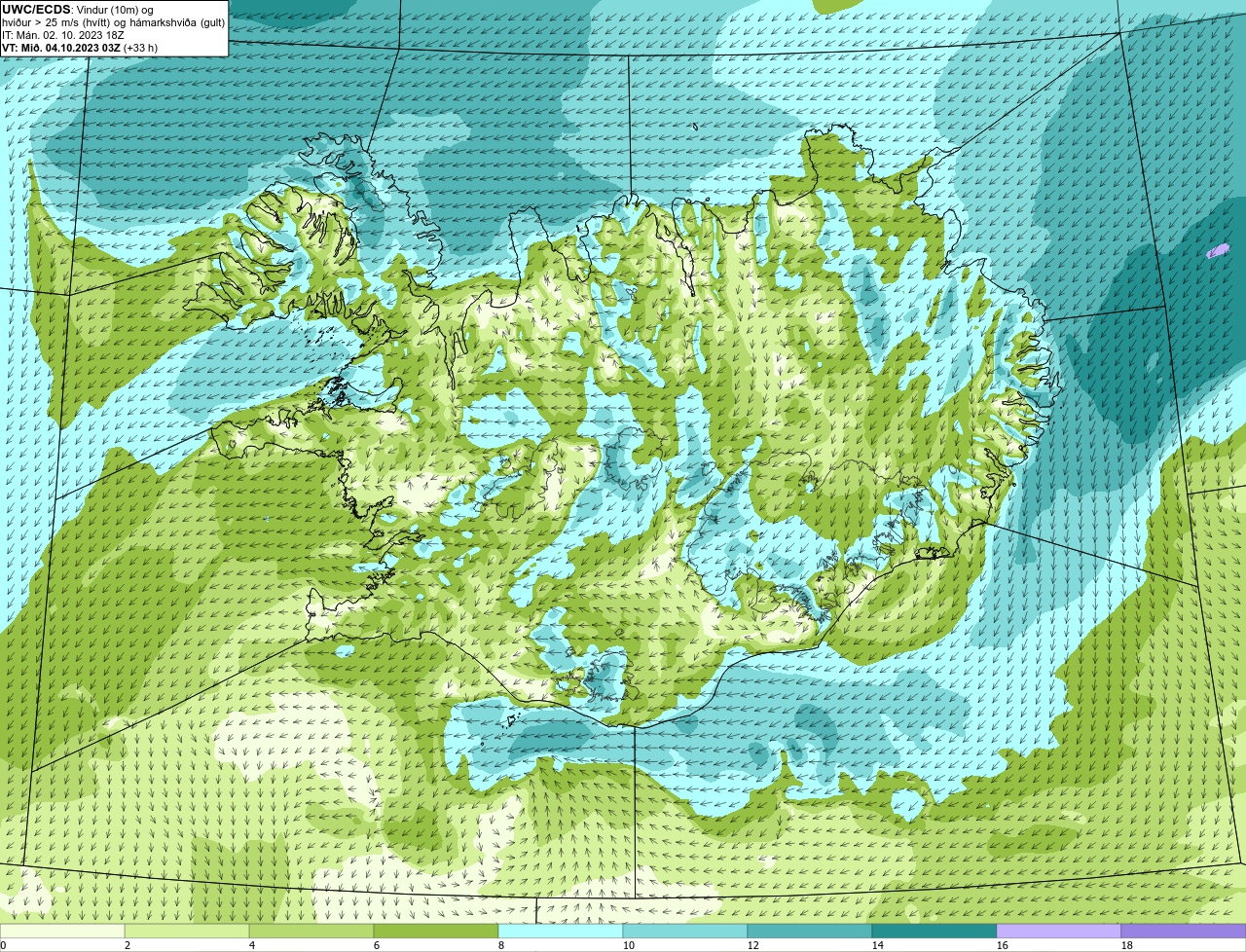Click the "2" label on the wind scale
This screenshot has width=1246, height=952.
(128, 945)
